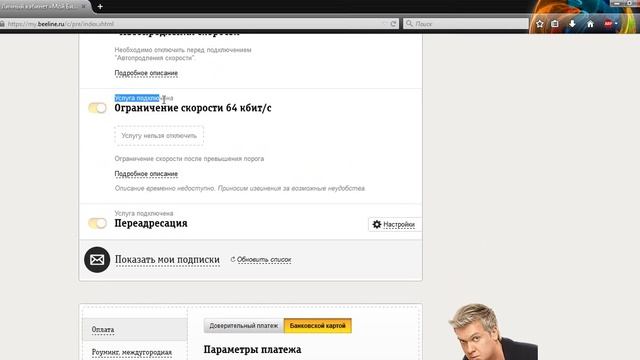The height and width of the screenshot is (360, 640).
Task: Open Подробное описание under Автопродление скорости
Action: 146,73
